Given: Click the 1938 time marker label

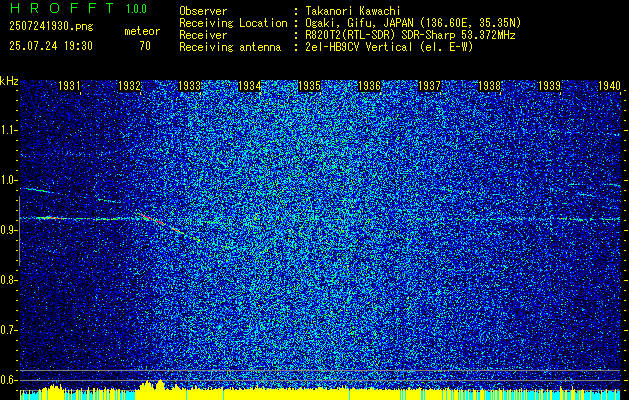Looking at the screenshot, I should pyautogui.click(x=490, y=85).
